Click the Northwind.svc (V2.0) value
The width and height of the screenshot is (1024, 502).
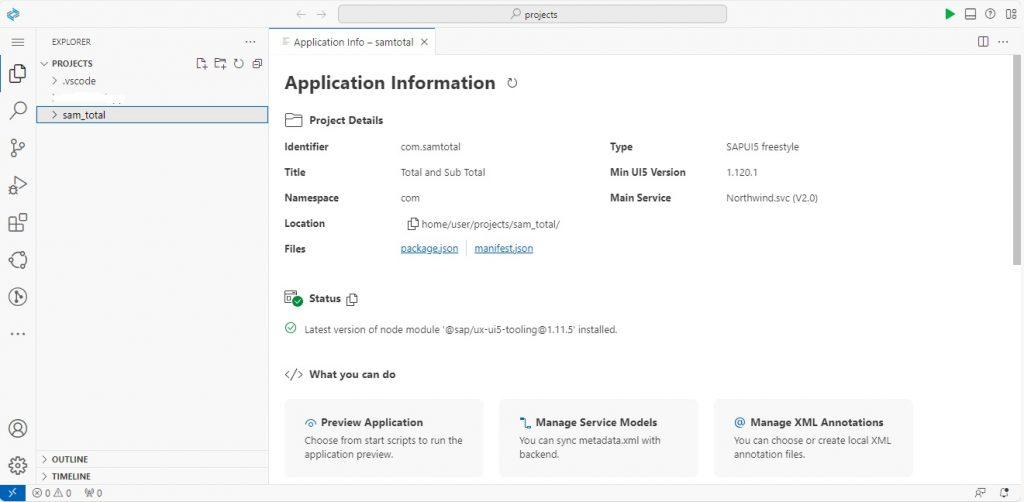[x=772, y=198]
